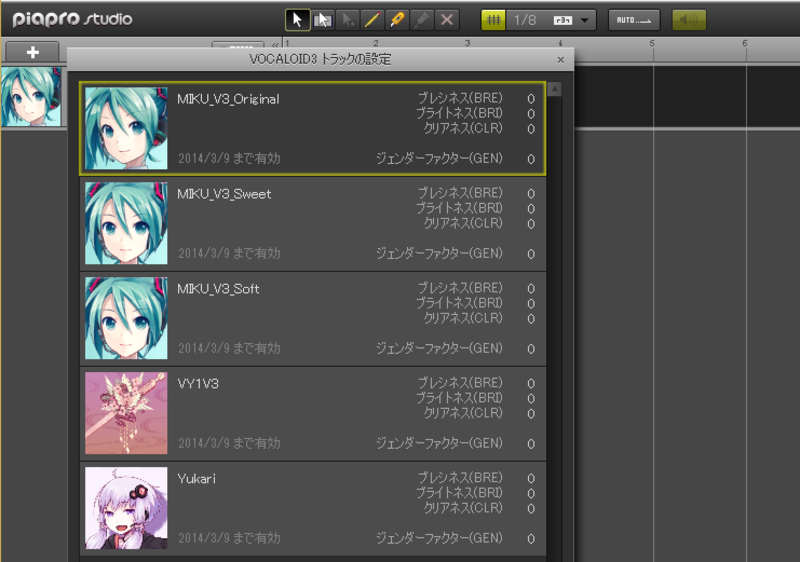Click the delete X tool
This screenshot has width=800, height=562.
click(x=447, y=20)
